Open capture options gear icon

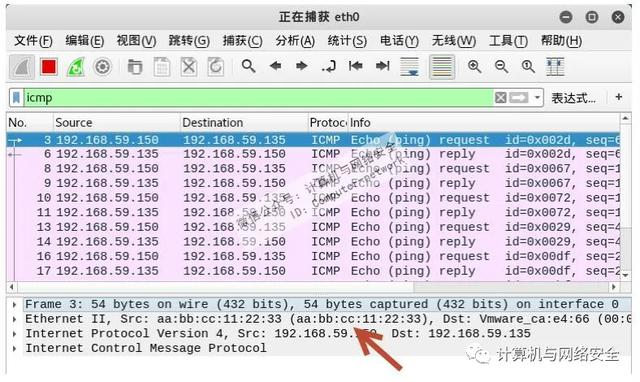click(102, 67)
